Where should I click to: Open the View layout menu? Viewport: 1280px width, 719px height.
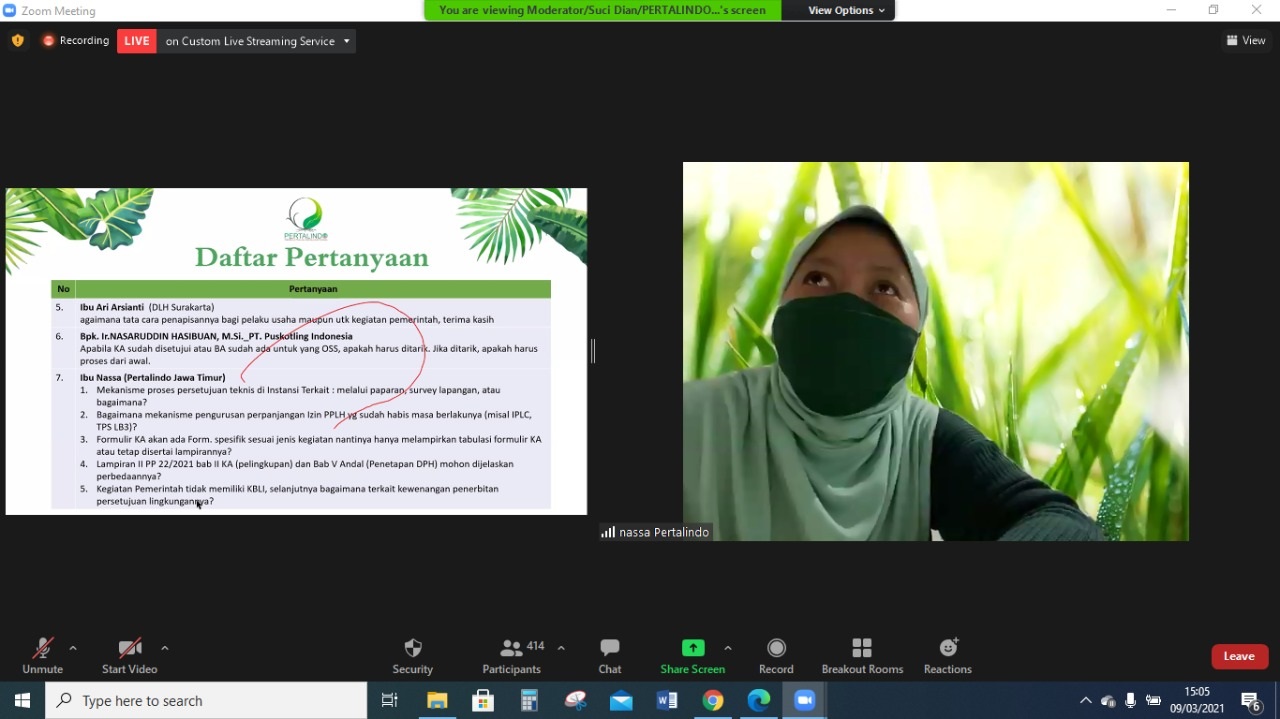tap(1246, 41)
